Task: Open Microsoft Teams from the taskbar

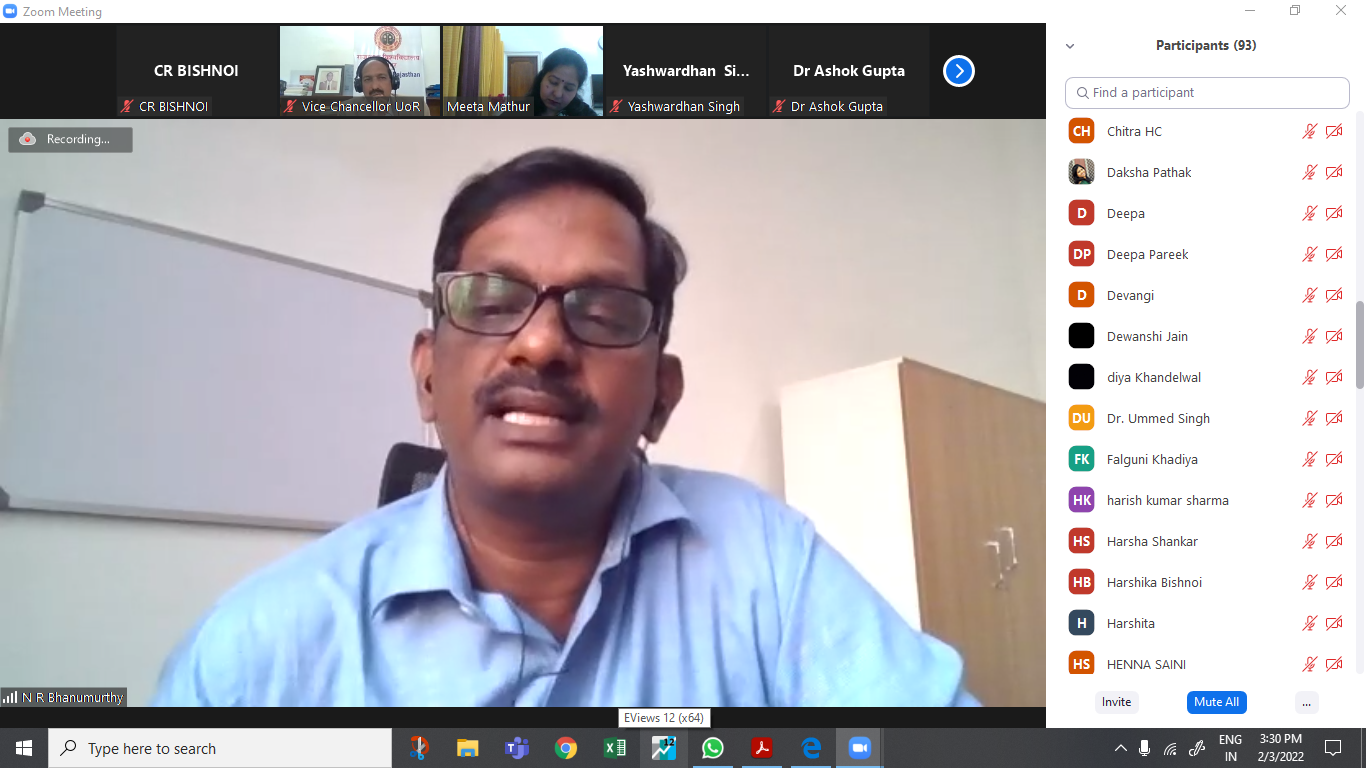Action: click(517, 748)
